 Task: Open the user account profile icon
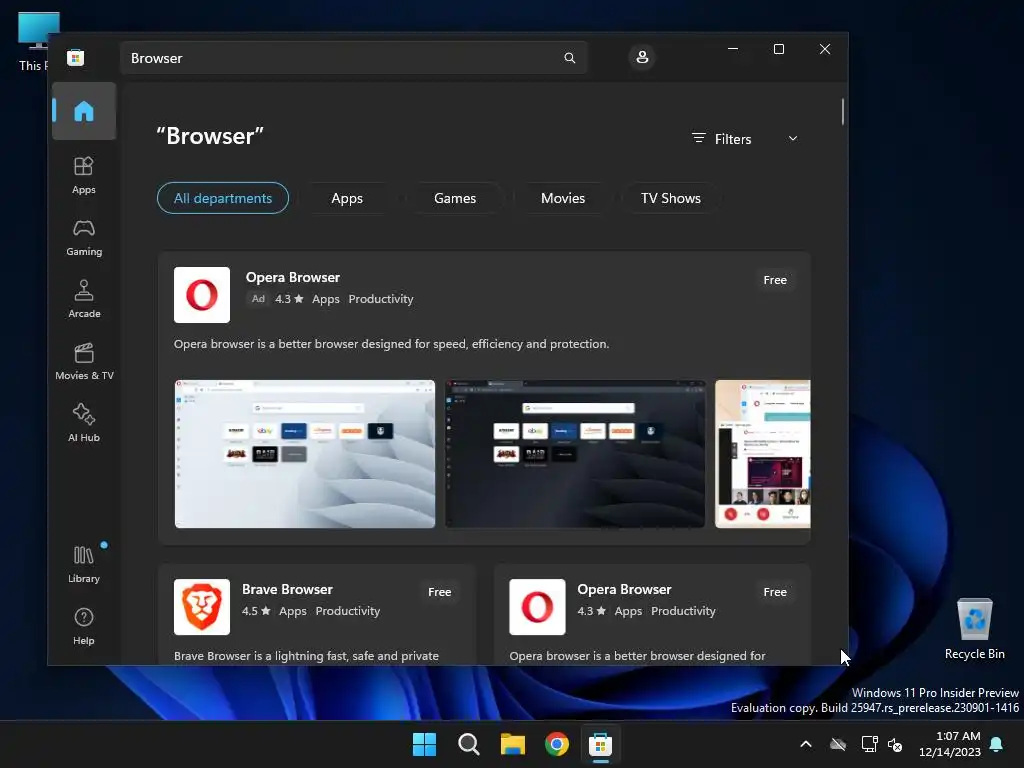642,57
